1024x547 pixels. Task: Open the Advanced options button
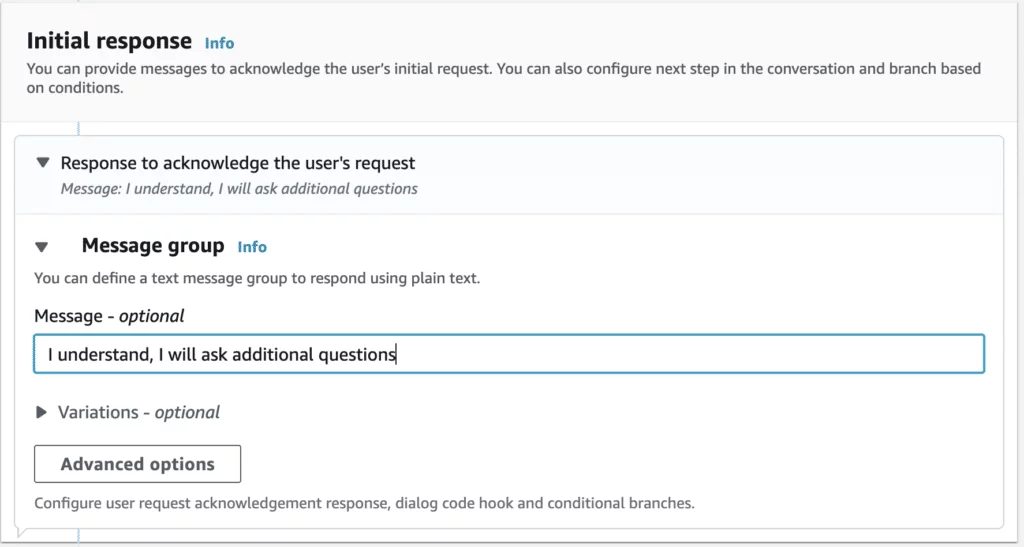[137, 464]
